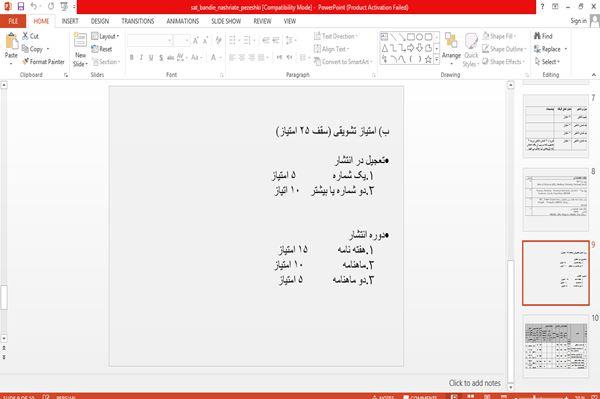This screenshot has height=399, width=600.
Task: Open Shape Outline color options
Action: (x=504, y=49)
